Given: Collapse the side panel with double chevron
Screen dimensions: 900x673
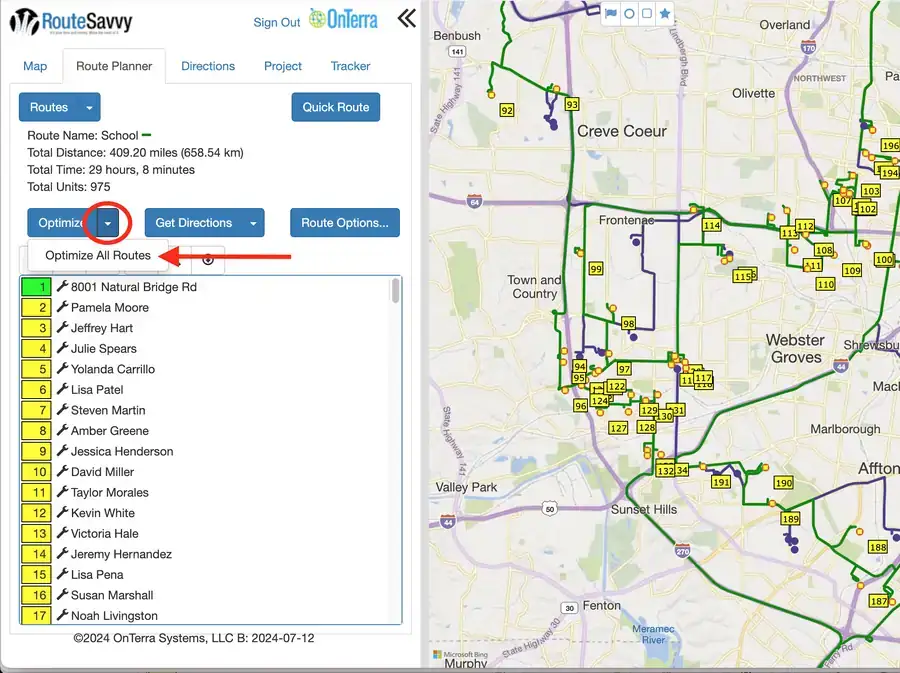Looking at the screenshot, I should (406, 19).
